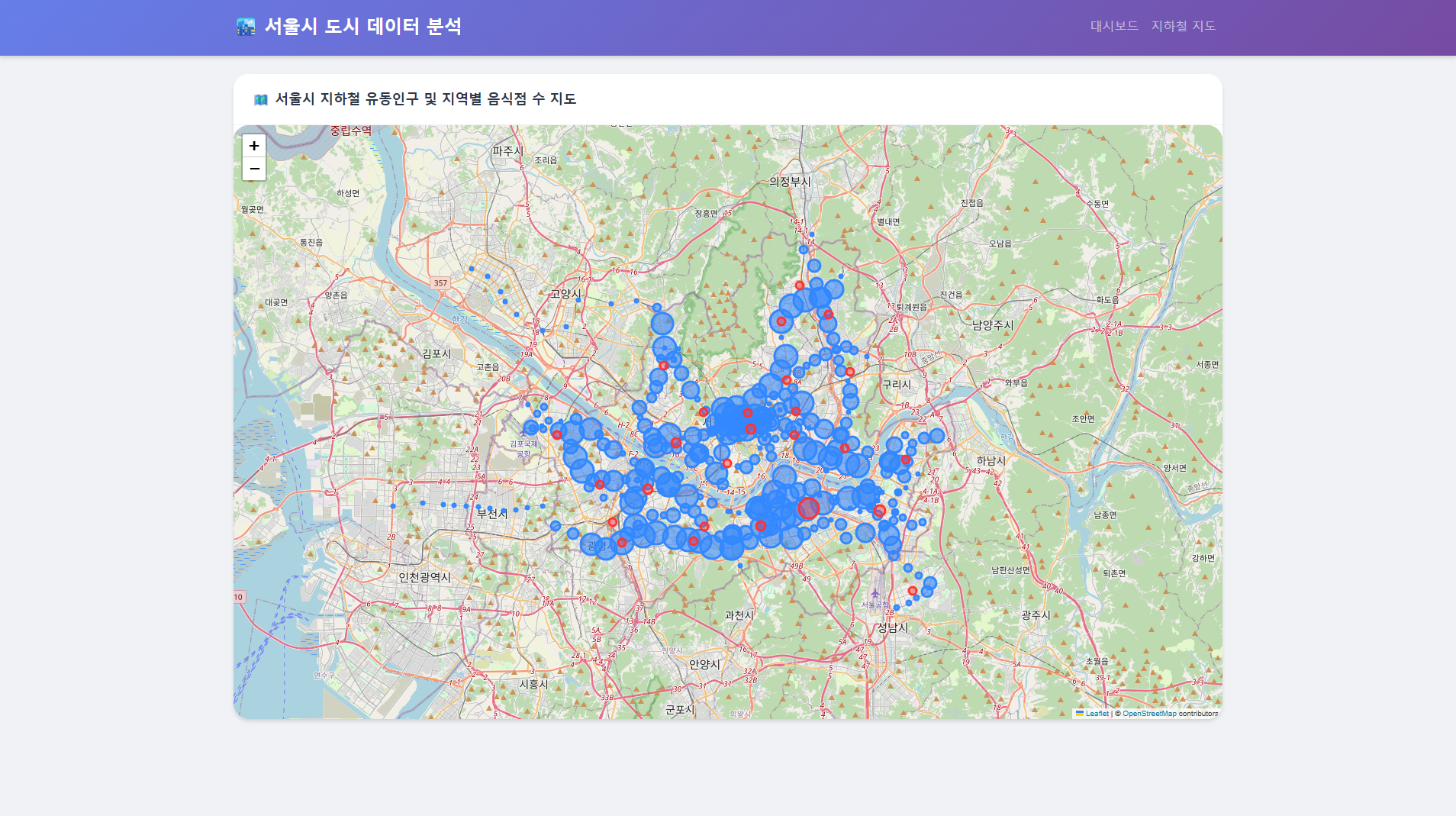This screenshot has width=1456, height=816.
Task: Click the 부천시 label on the map
Action: coord(492,514)
